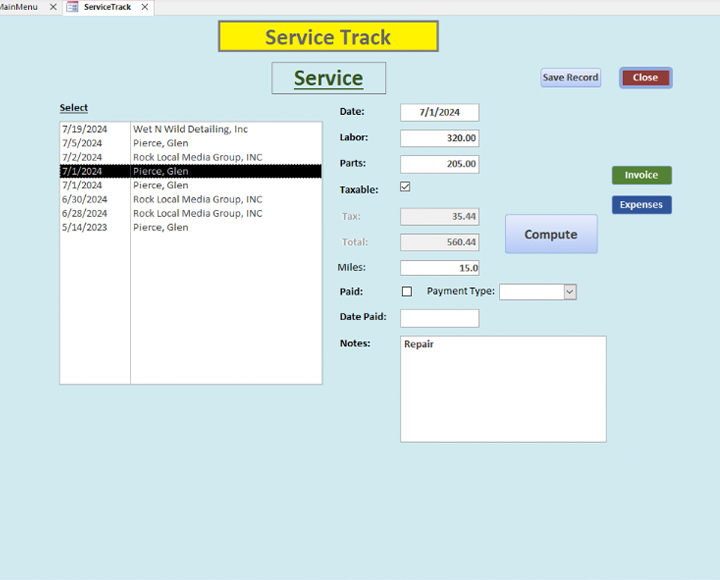Click inside the Notes text box
Image resolution: width=720 pixels, height=580 pixels.
tap(503, 389)
